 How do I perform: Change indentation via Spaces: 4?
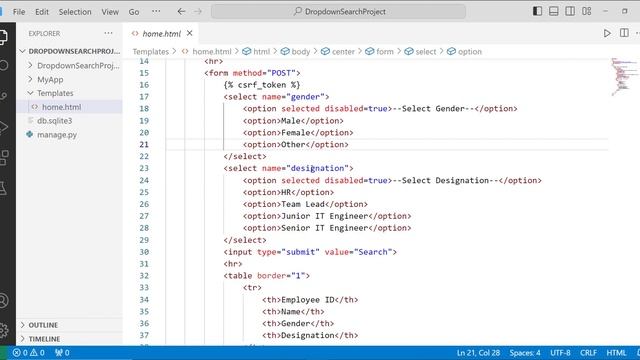(525, 353)
